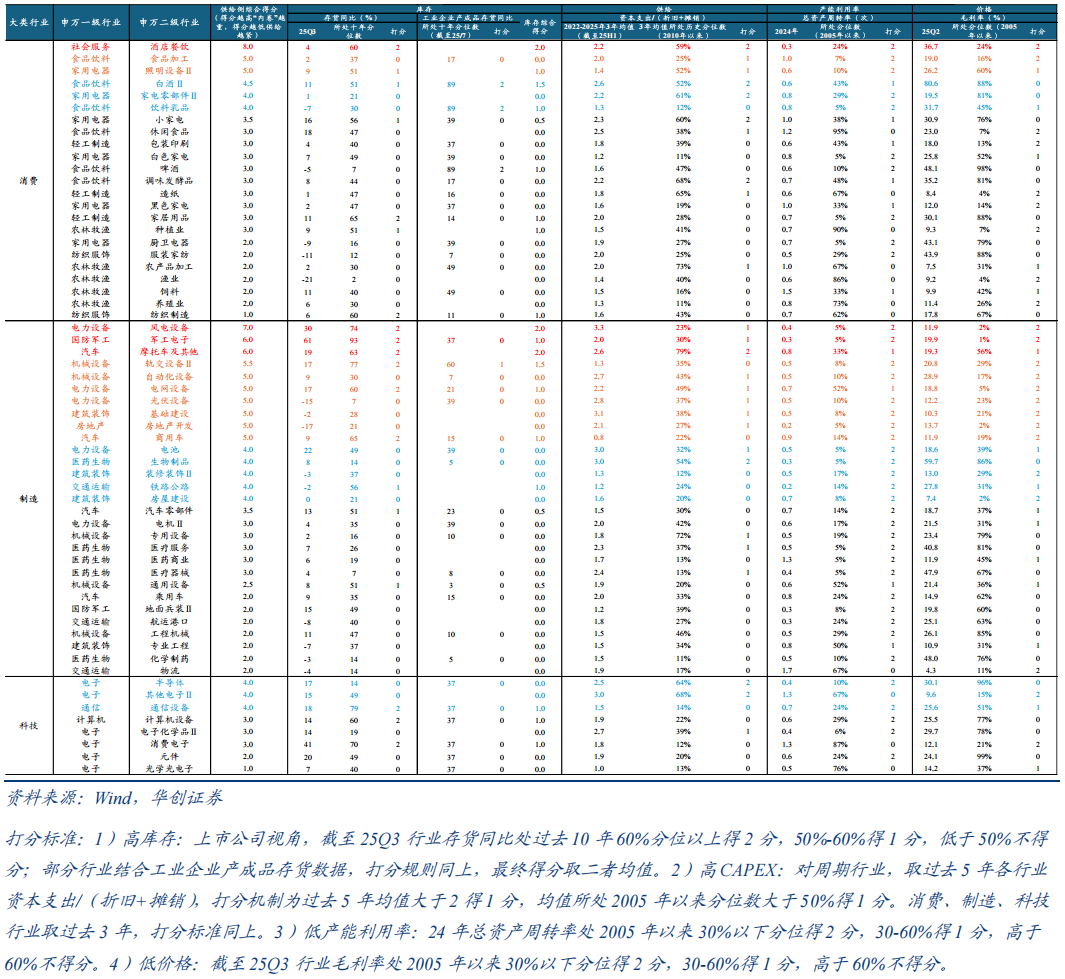This screenshot has height=979, width=1065.
Task: Select the 啤酒 industry cell
Action: (168, 169)
